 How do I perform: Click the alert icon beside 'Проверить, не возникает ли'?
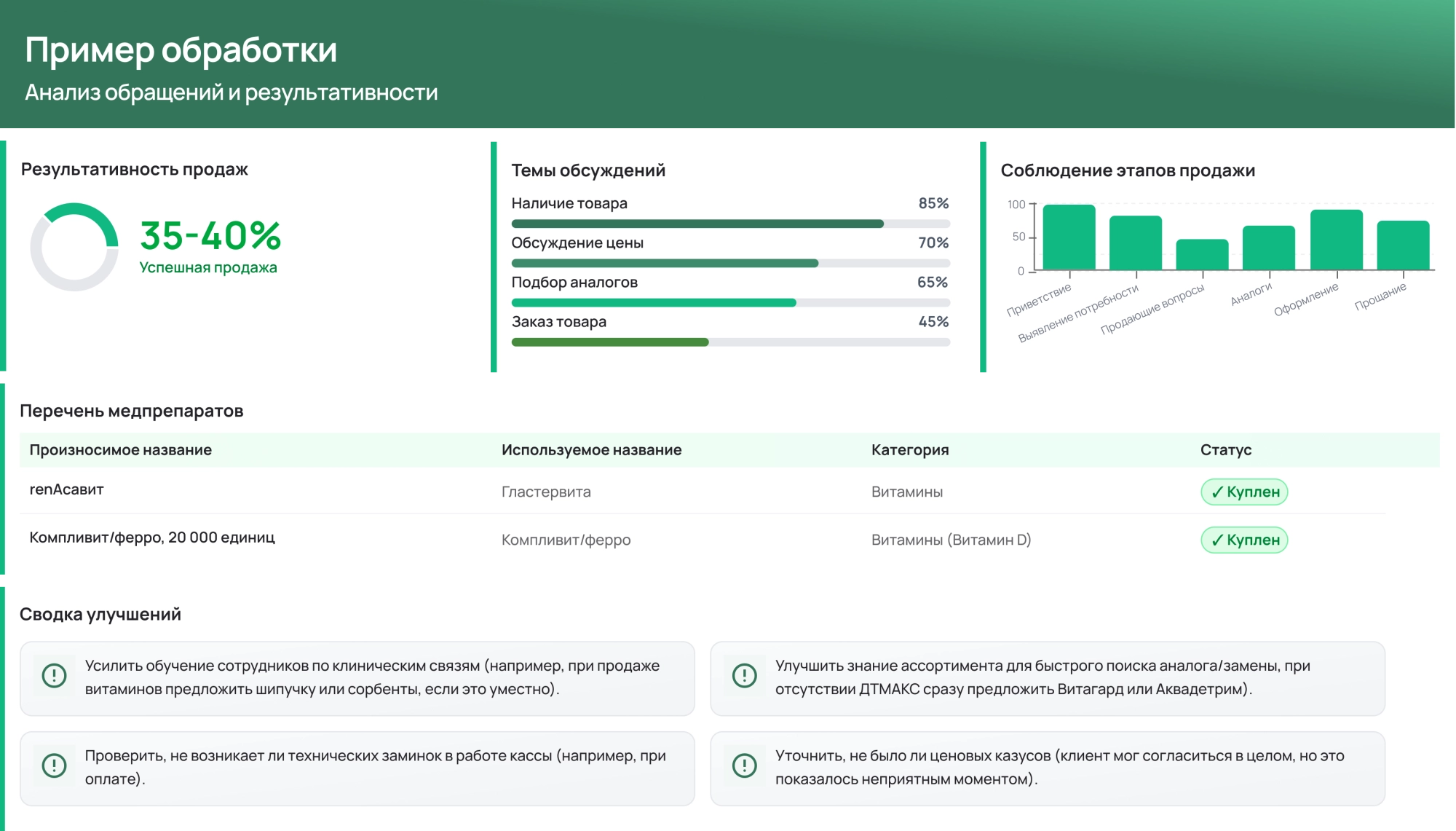pyautogui.click(x=55, y=765)
